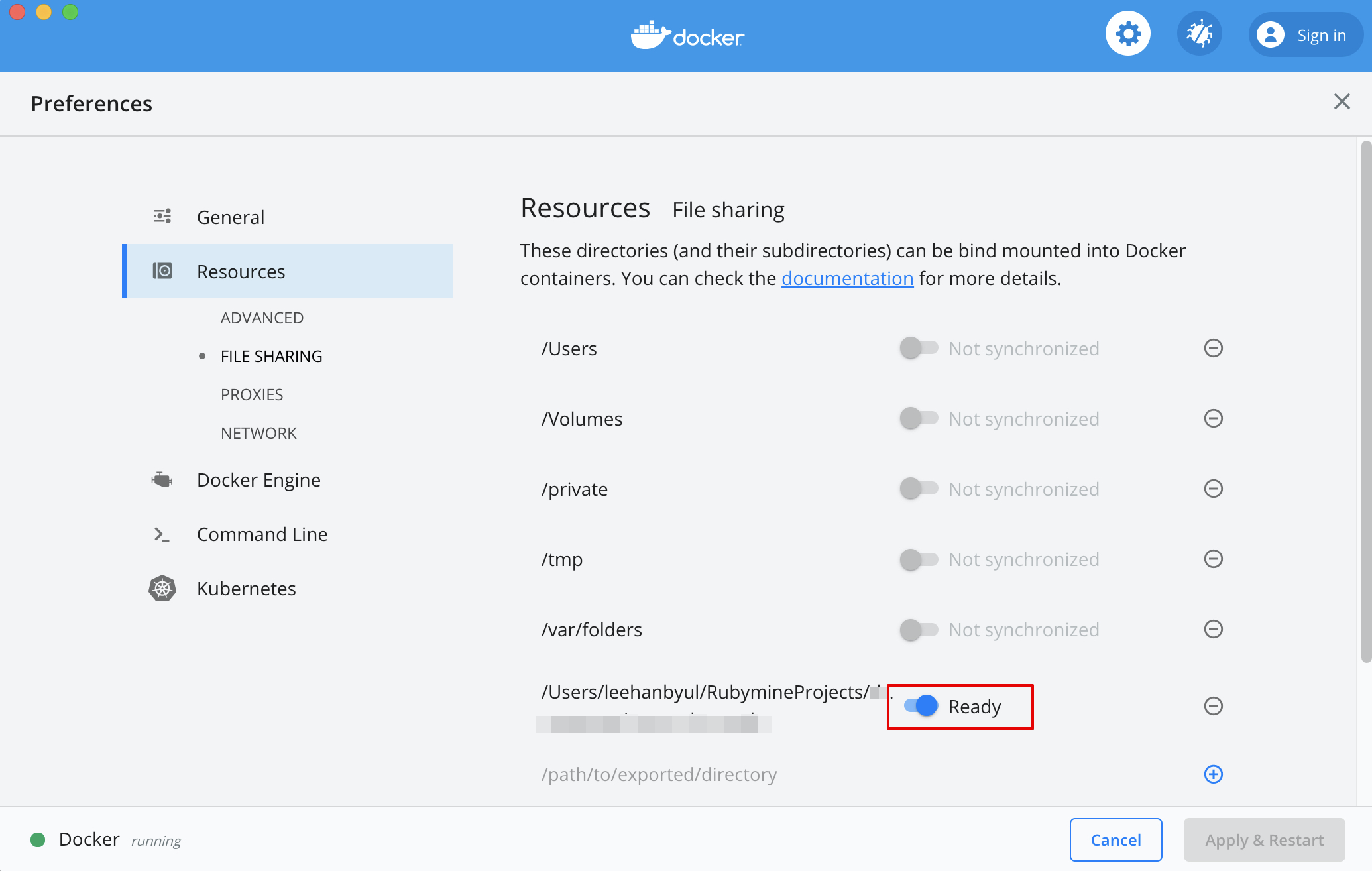
Task: Toggle synchronization for /private
Action: coord(919,489)
